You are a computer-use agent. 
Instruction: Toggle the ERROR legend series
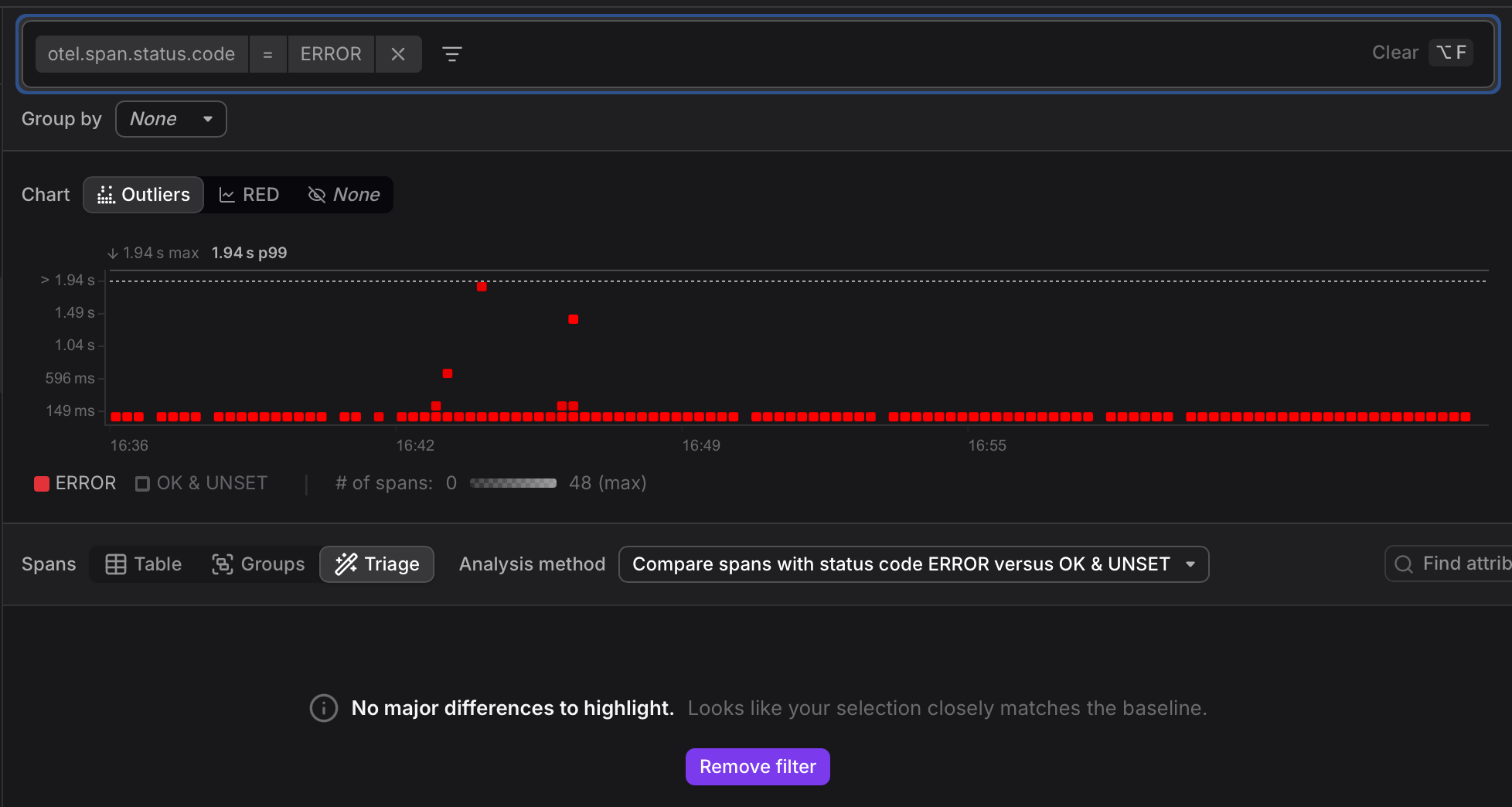tap(75, 483)
